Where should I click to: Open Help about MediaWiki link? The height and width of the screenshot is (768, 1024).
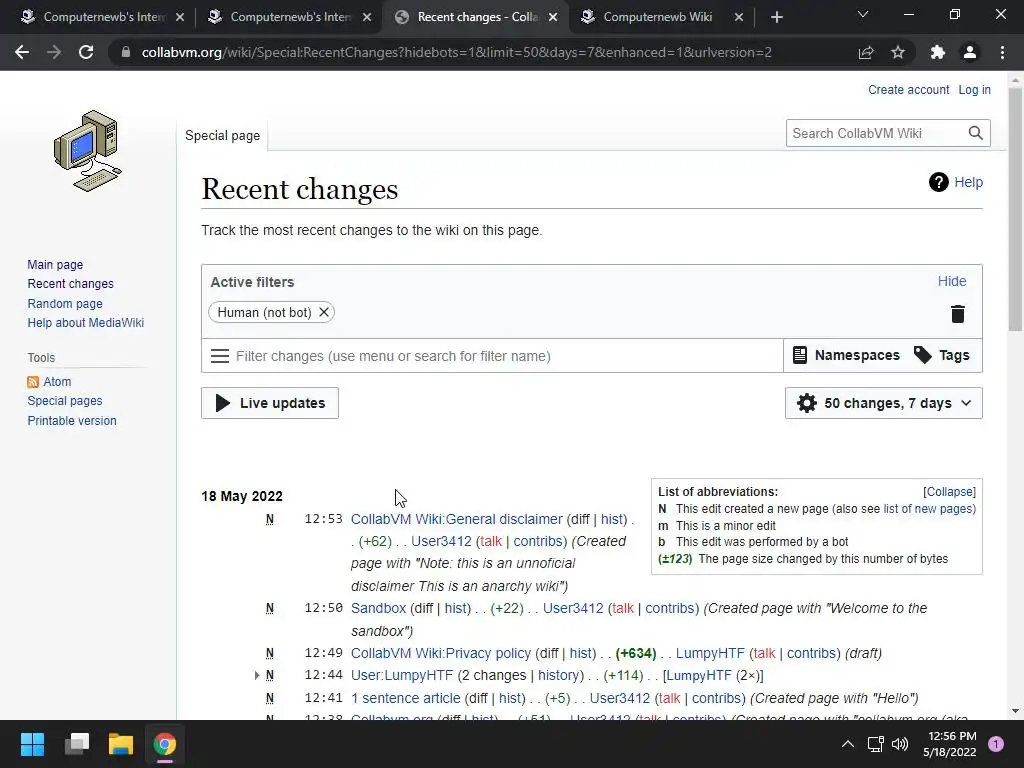coord(86,323)
